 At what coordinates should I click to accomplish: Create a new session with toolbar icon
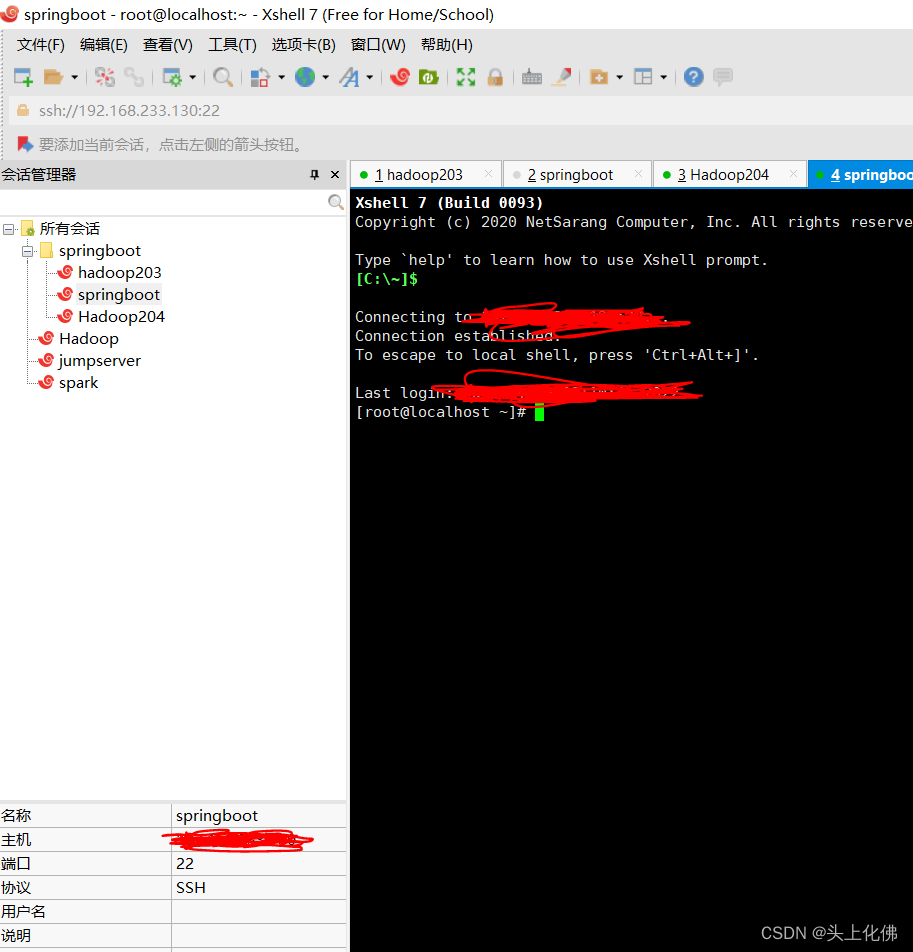22,77
